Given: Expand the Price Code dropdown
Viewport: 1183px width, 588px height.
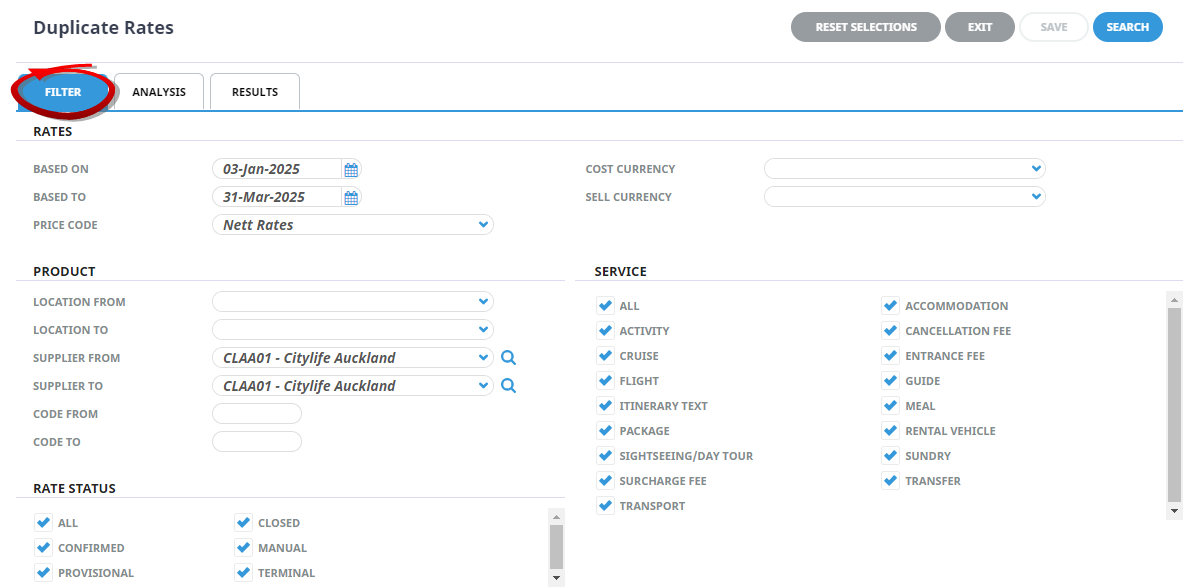Looking at the screenshot, I should [x=483, y=225].
